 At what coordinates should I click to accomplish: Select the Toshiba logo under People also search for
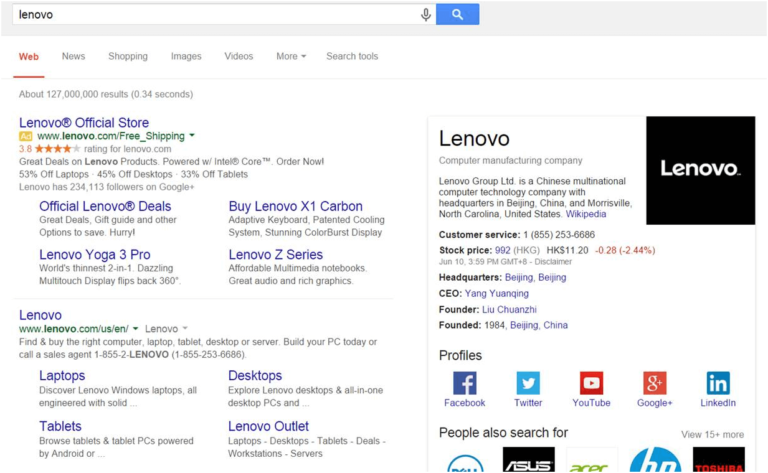point(719,459)
